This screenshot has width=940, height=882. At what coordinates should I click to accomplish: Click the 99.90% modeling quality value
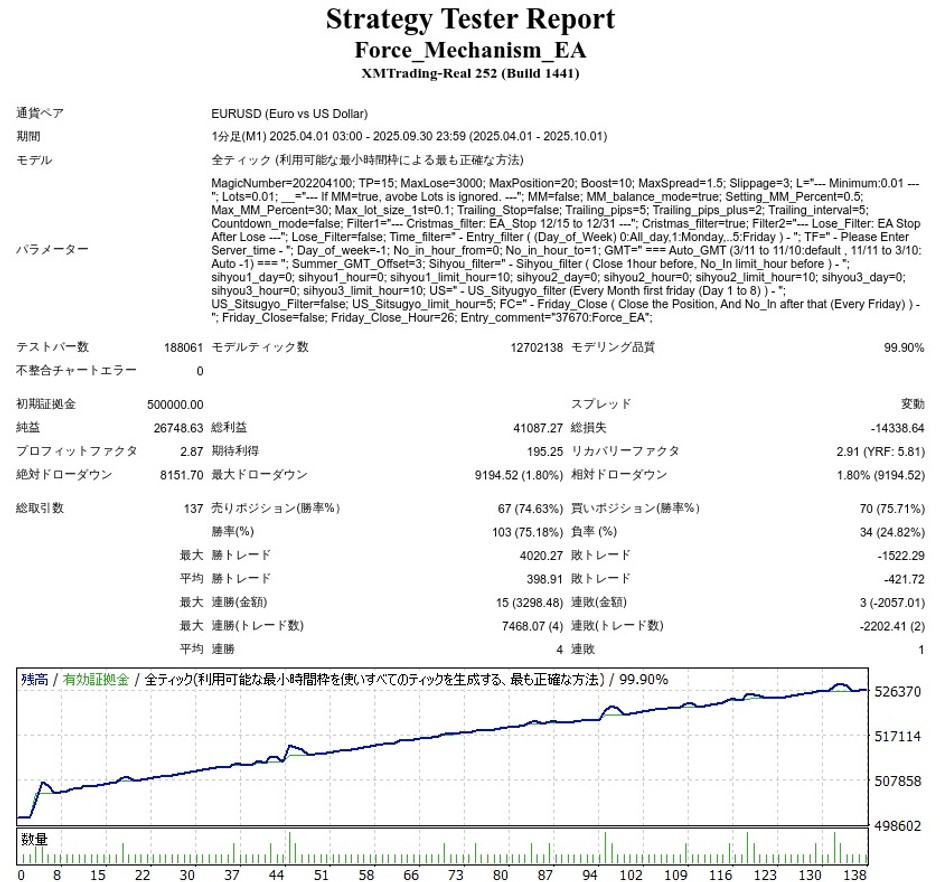point(904,347)
